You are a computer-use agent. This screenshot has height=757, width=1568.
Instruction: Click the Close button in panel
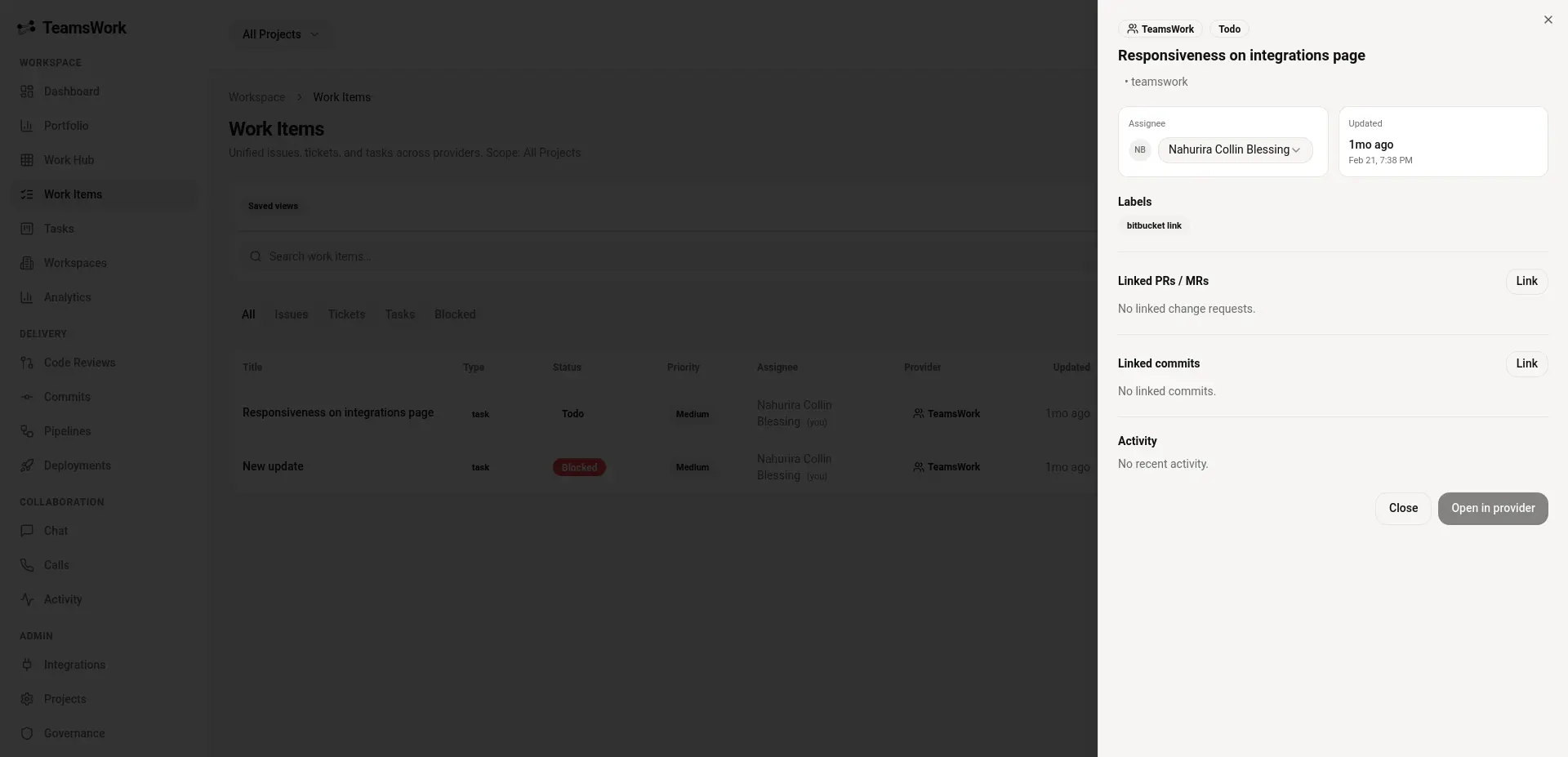1403,508
